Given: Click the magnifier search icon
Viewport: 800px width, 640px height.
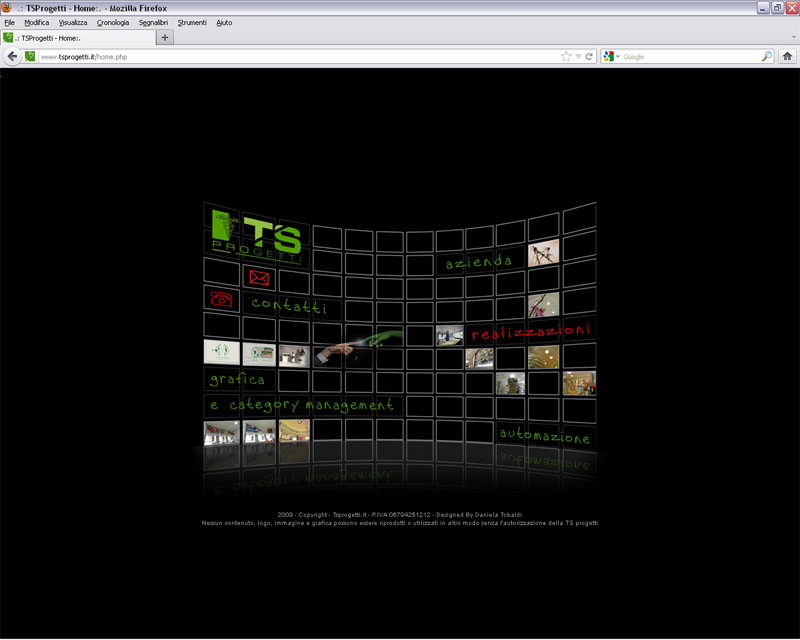Looking at the screenshot, I should (x=766, y=56).
